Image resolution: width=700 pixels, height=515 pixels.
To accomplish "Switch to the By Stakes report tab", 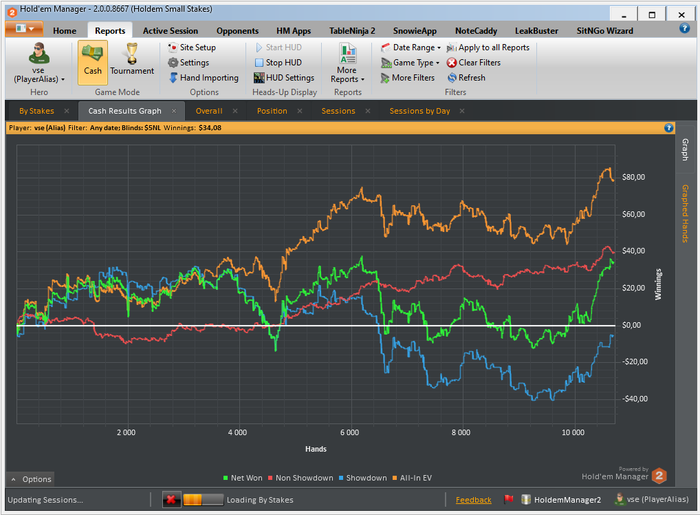I will (x=37, y=111).
